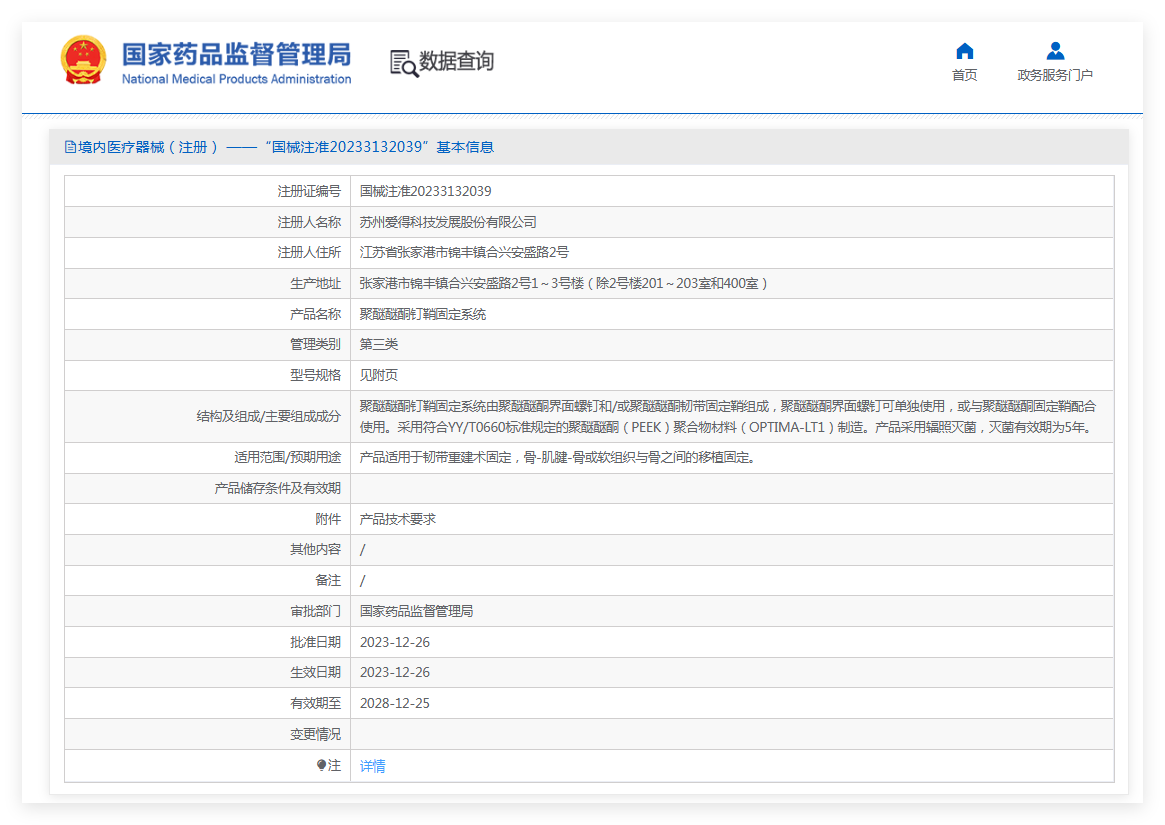
Task: Click the 型号规格 row label
Action: 316,375
